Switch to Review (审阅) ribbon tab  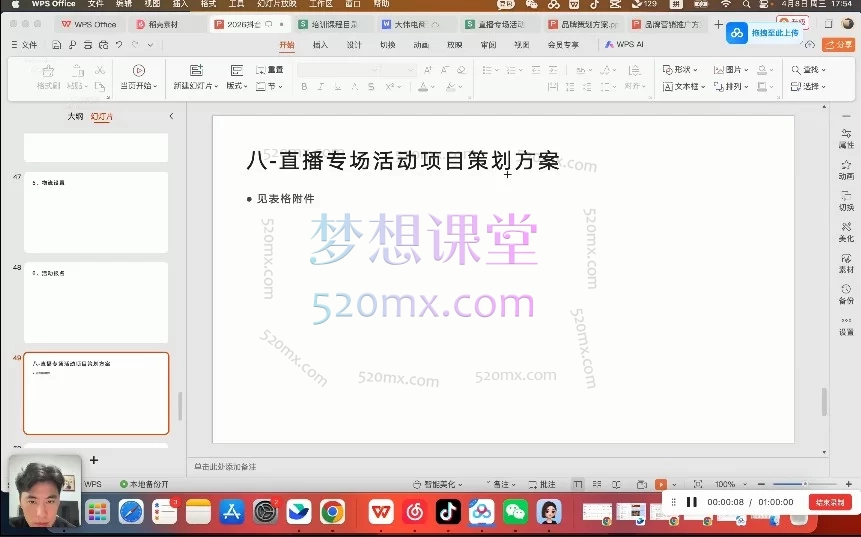coord(488,45)
